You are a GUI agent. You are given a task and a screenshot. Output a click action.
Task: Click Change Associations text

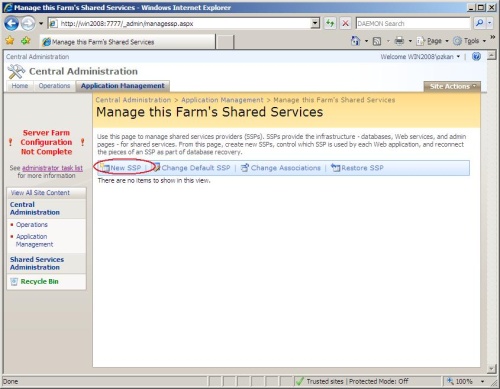click(x=286, y=168)
